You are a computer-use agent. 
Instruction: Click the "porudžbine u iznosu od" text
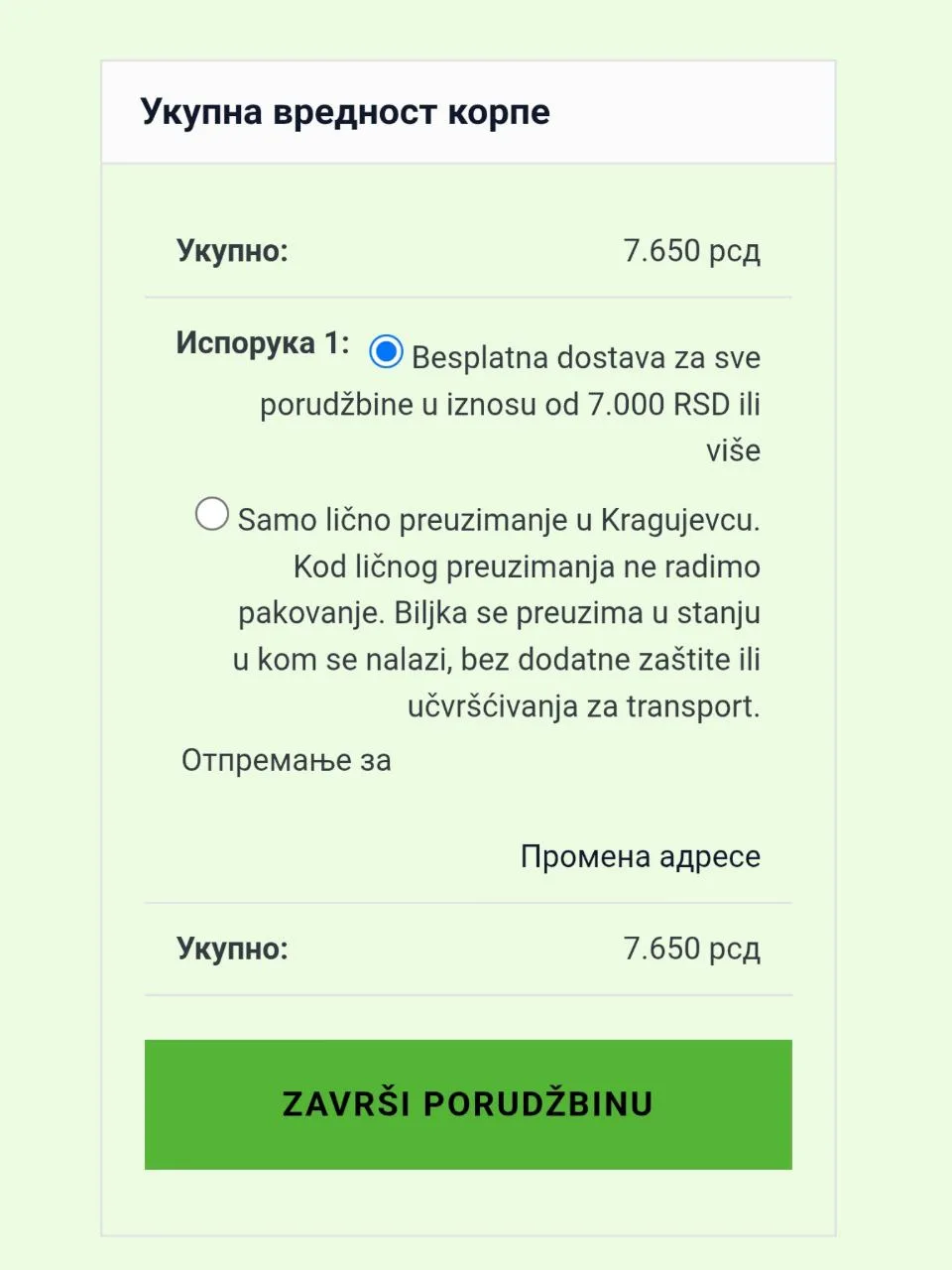(x=418, y=404)
